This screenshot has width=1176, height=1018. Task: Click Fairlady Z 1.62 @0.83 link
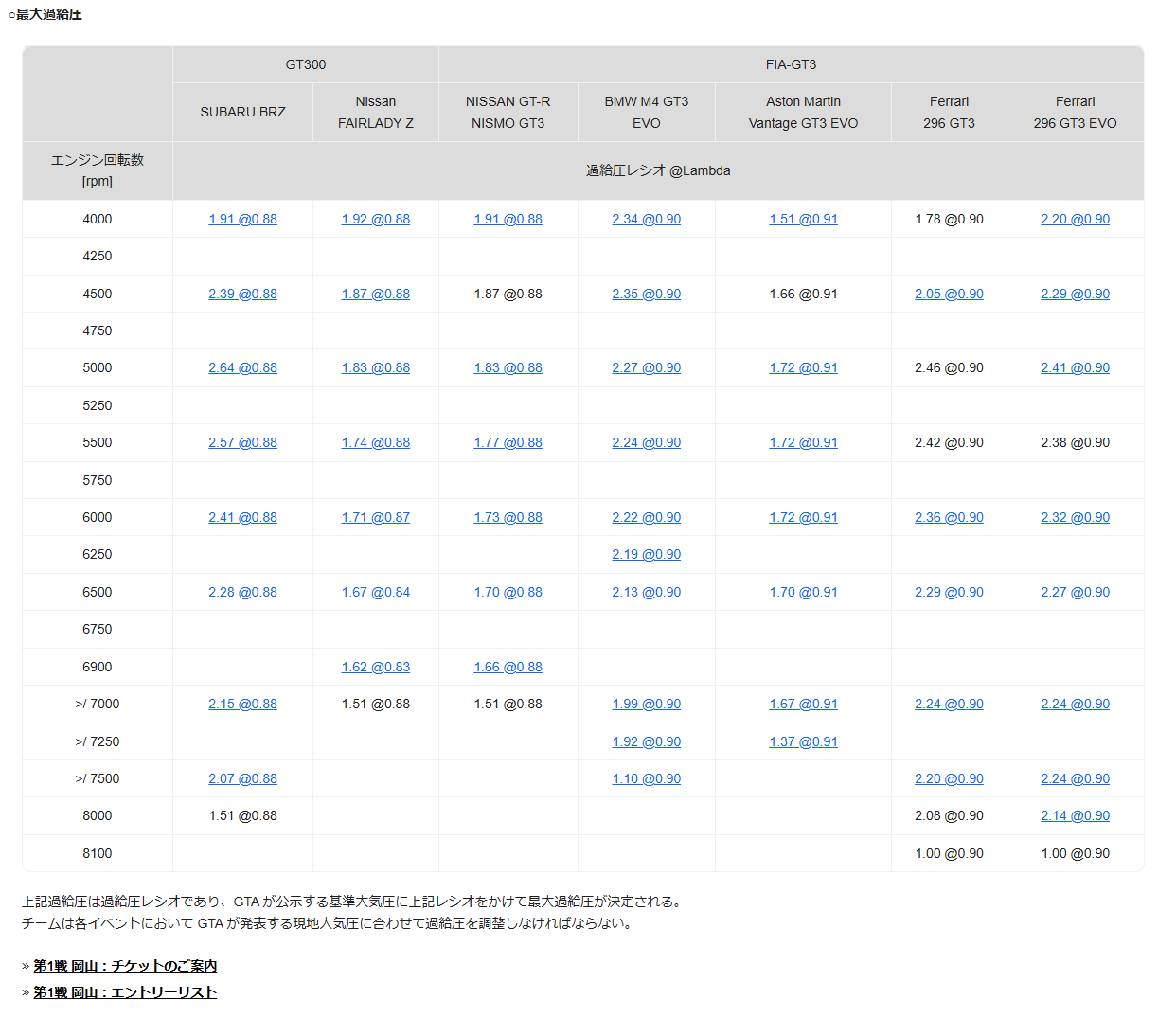pos(376,667)
